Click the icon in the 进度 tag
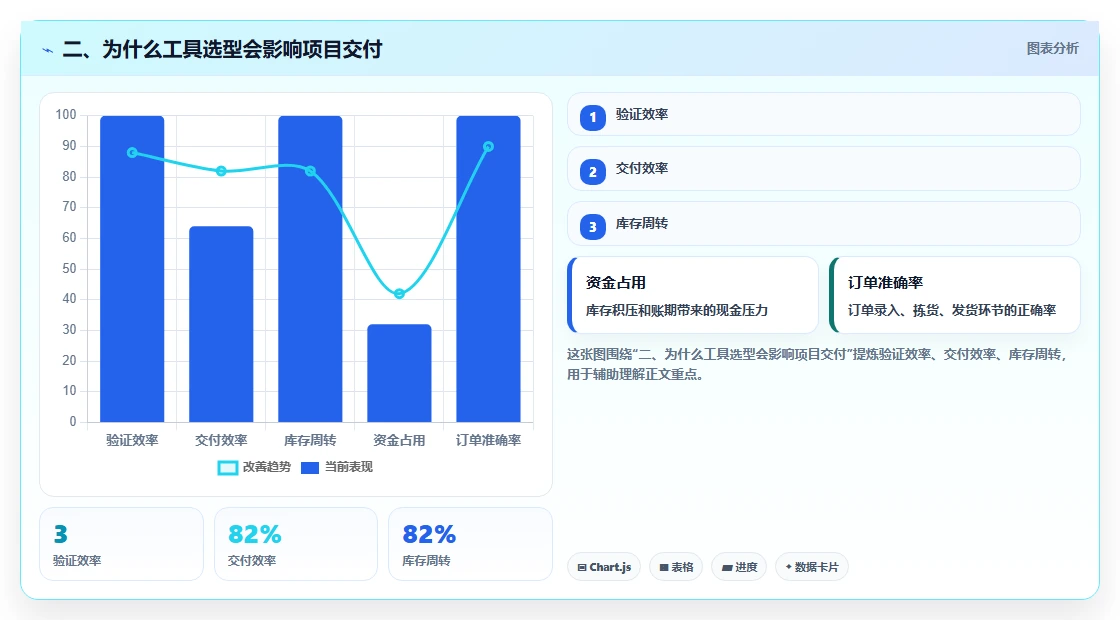 727,567
